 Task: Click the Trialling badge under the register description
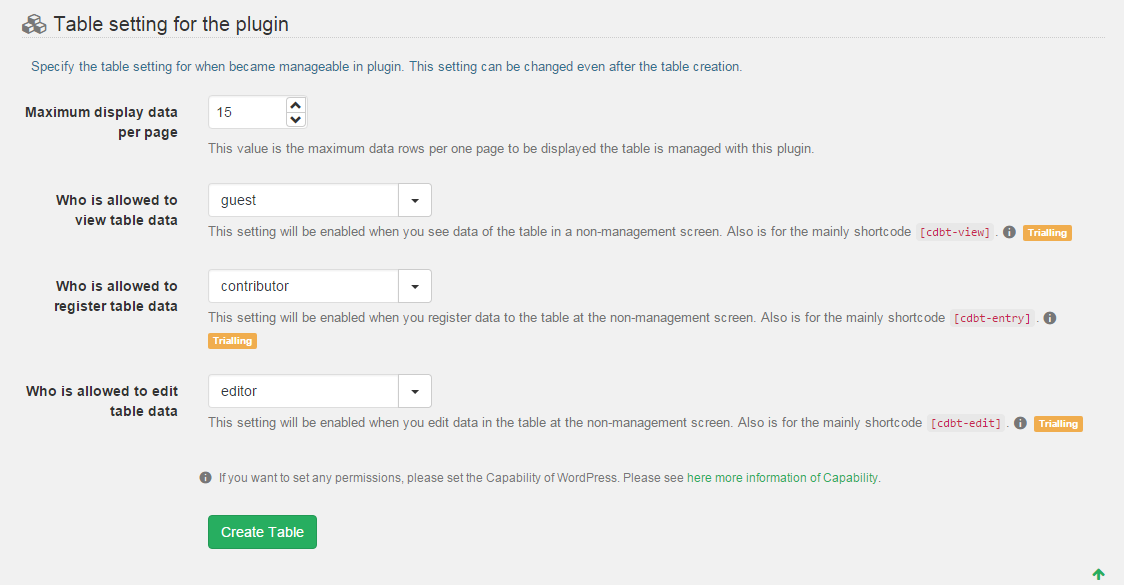point(232,341)
